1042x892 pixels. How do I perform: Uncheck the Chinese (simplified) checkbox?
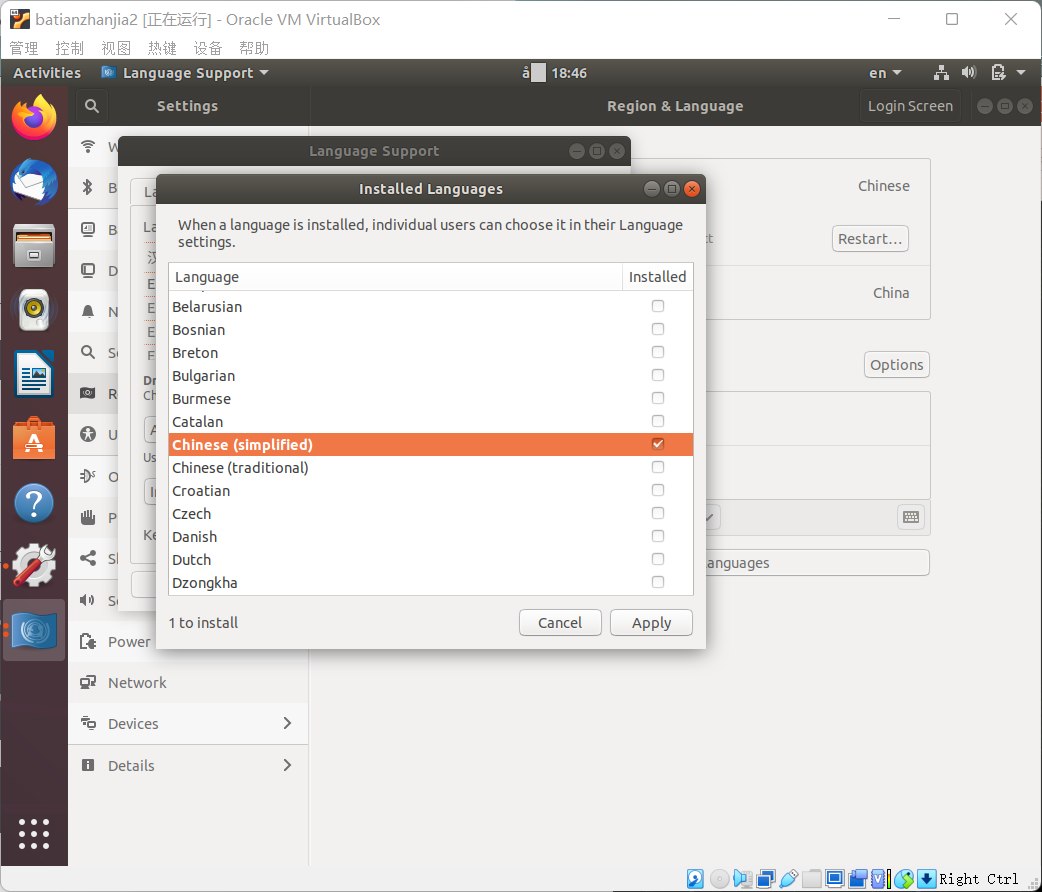tap(658, 444)
